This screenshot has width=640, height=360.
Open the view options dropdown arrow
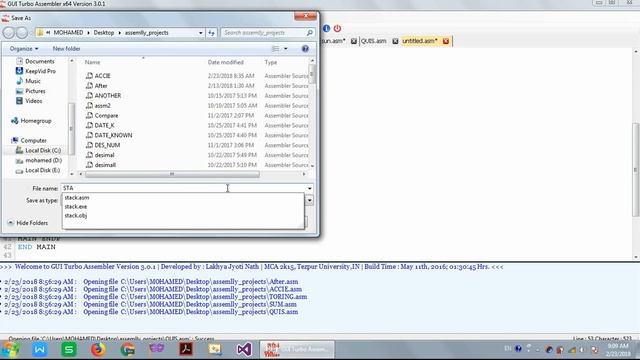[x=285, y=49]
